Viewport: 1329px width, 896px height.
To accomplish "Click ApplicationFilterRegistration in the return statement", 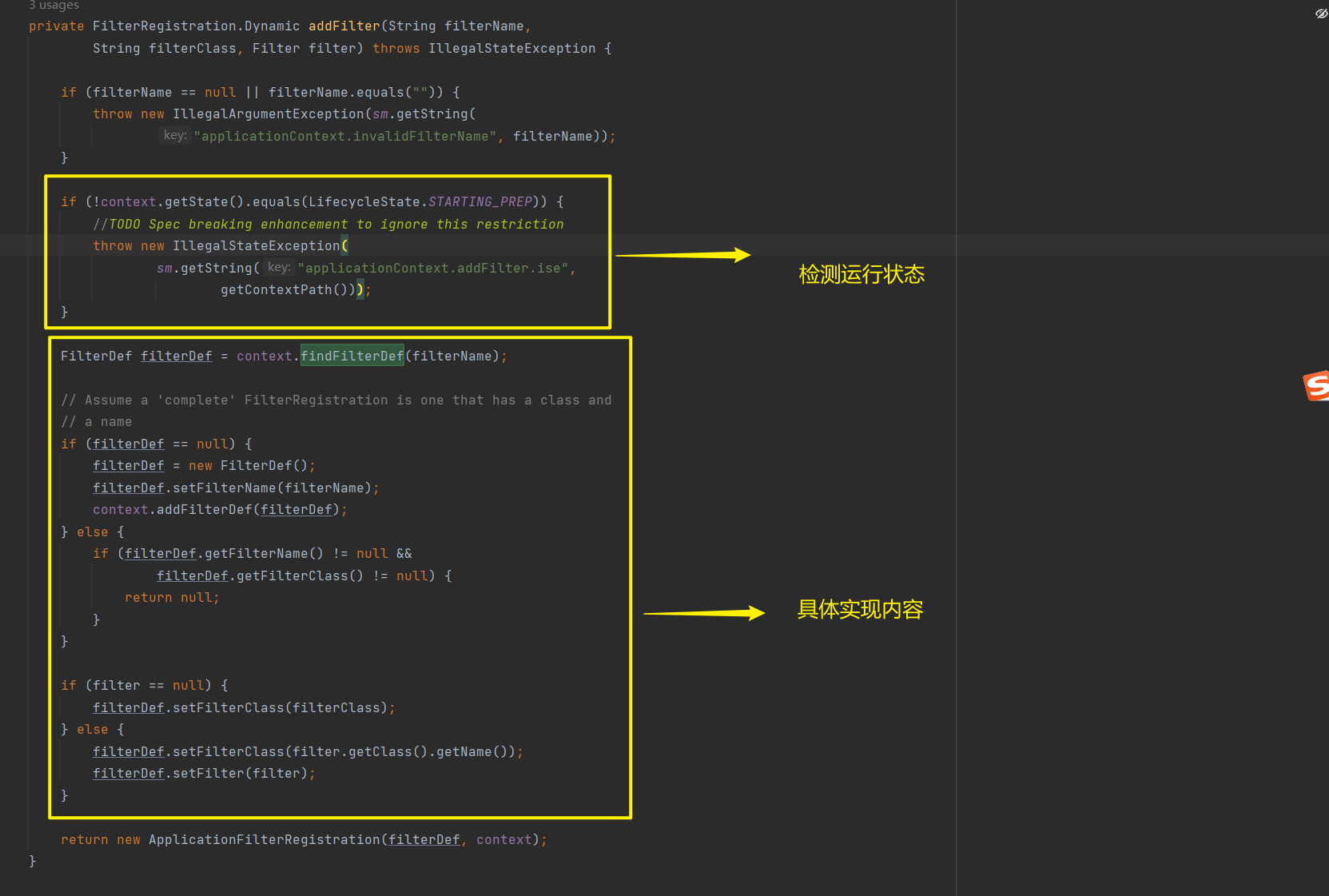I will pos(264,840).
